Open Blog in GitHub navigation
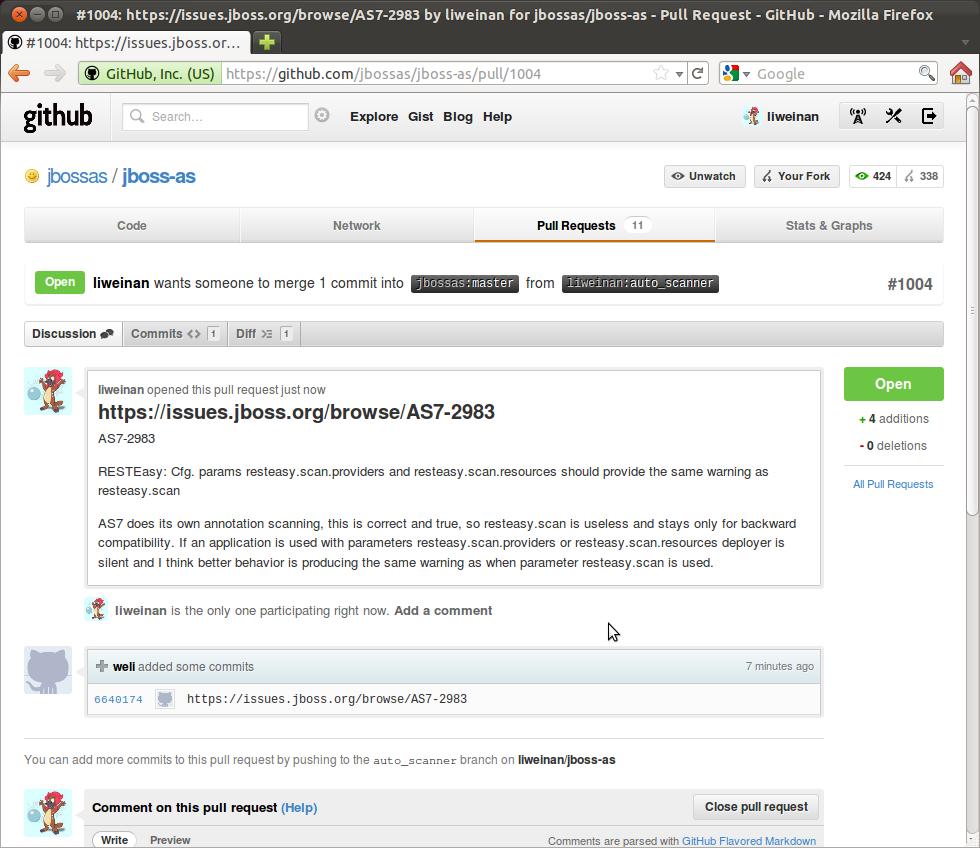This screenshot has width=980, height=848. [x=458, y=117]
